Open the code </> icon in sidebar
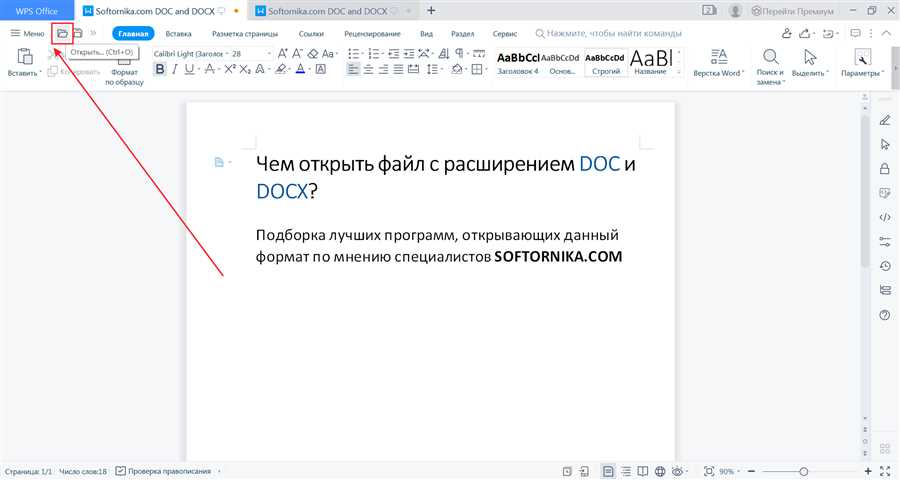 tap(885, 217)
